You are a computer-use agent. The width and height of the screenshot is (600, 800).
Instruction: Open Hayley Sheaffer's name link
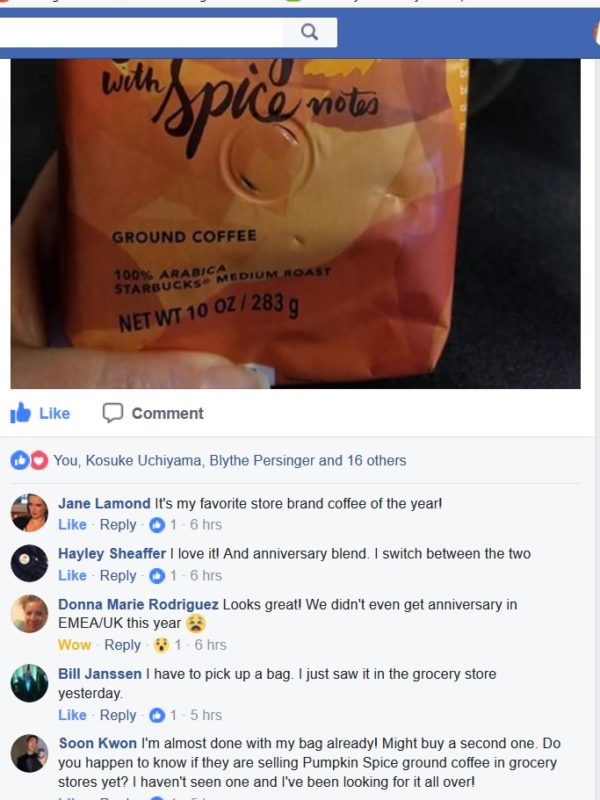(112, 554)
